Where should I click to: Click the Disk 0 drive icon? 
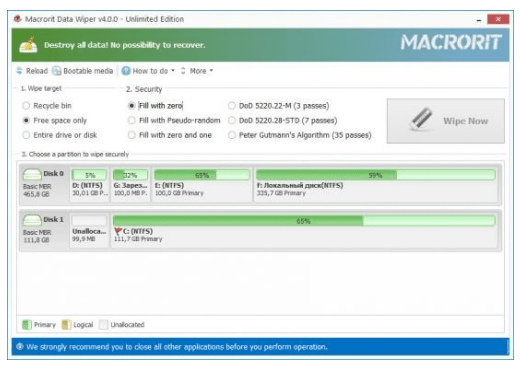point(32,174)
